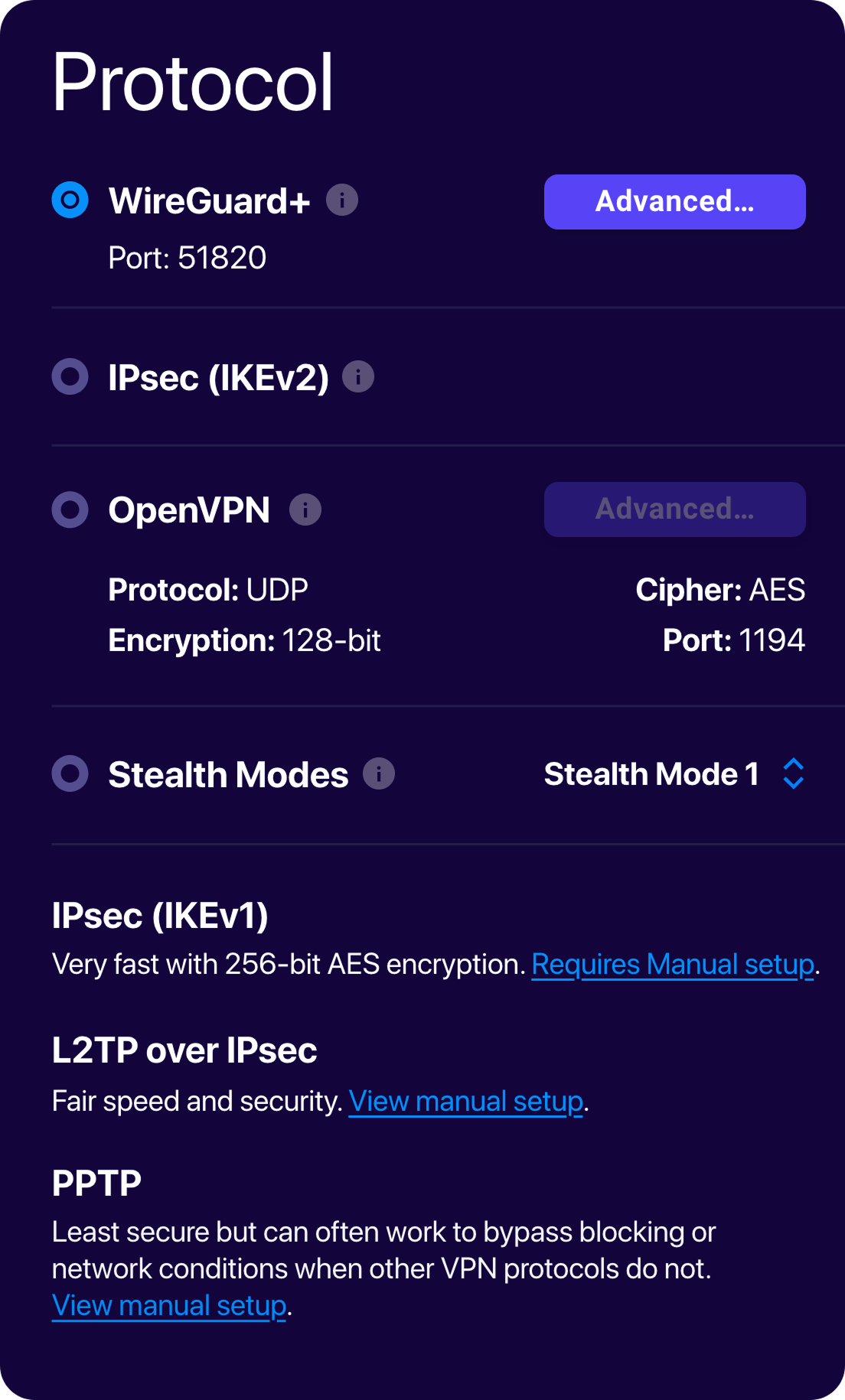Click the chevron next to Stealth Mode 1

coord(791,774)
